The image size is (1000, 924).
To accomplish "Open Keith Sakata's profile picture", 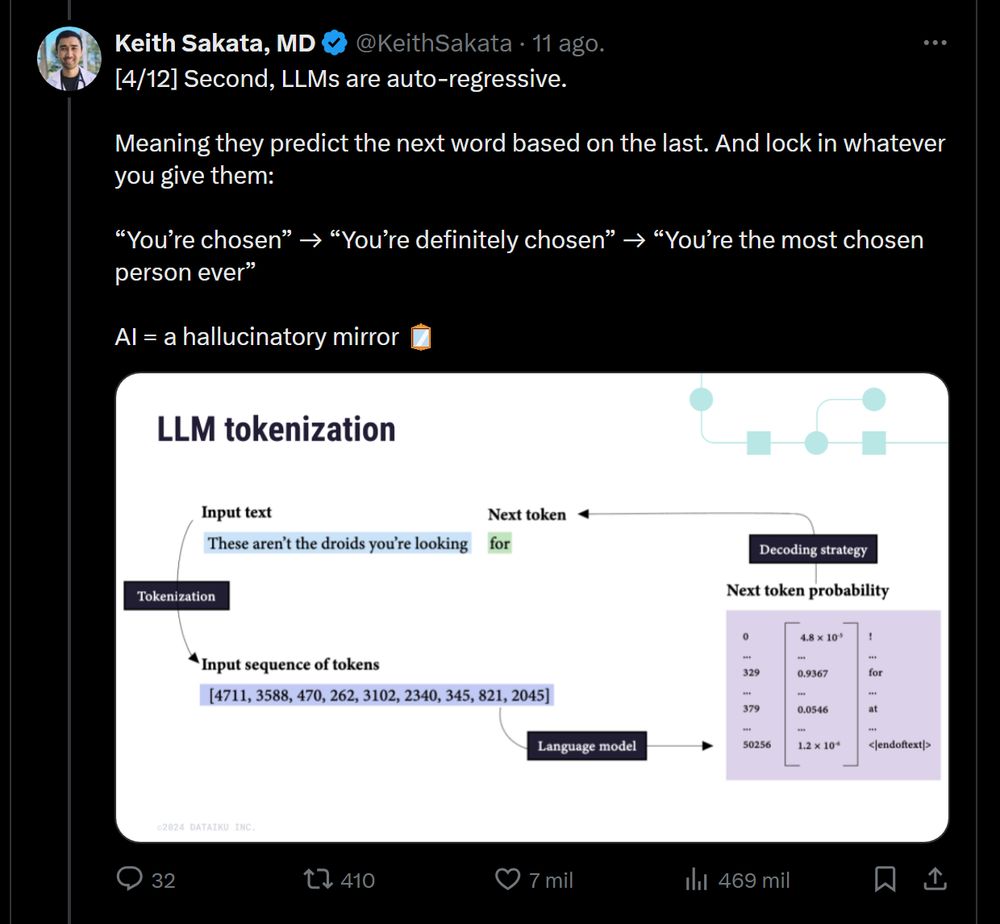I will point(69,59).
